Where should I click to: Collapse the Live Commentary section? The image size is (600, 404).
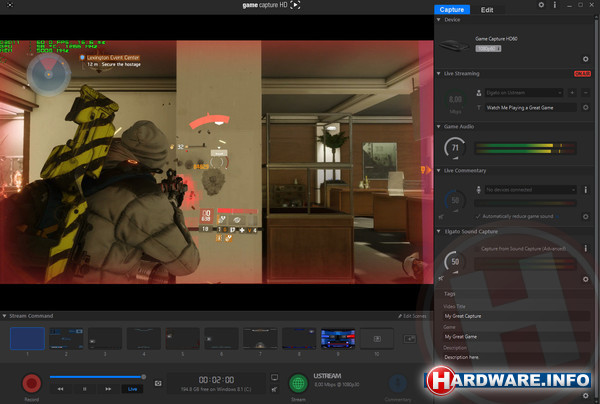[439, 170]
